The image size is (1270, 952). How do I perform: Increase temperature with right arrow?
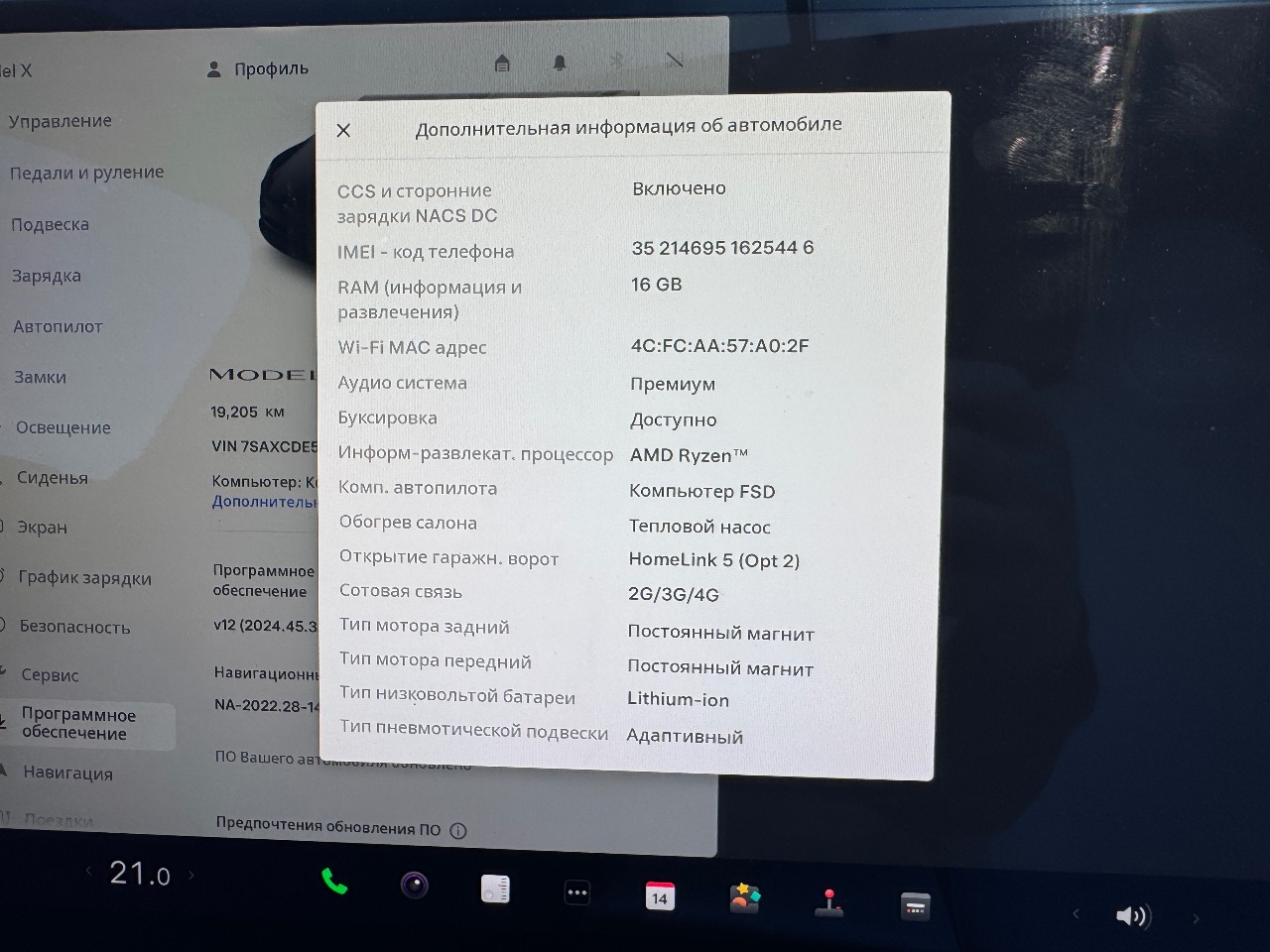point(191,875)
